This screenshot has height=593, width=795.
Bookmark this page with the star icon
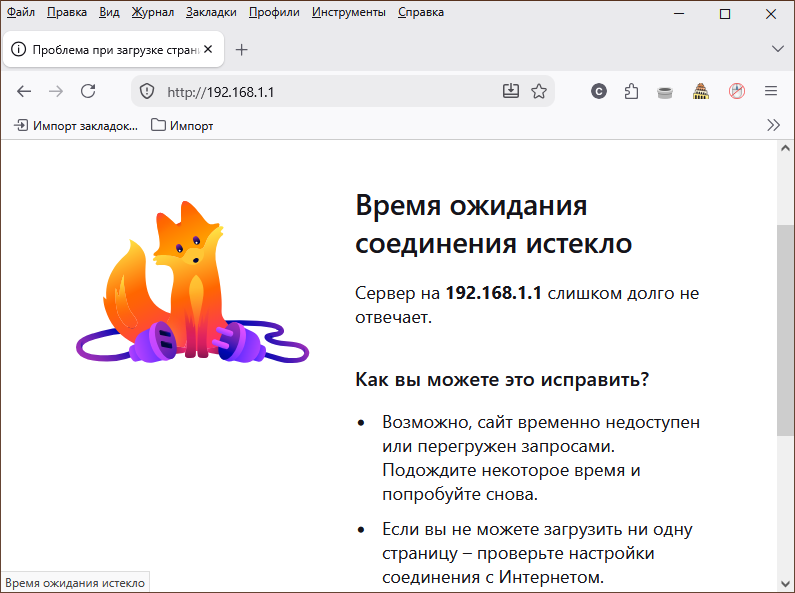tap(539, 91)
